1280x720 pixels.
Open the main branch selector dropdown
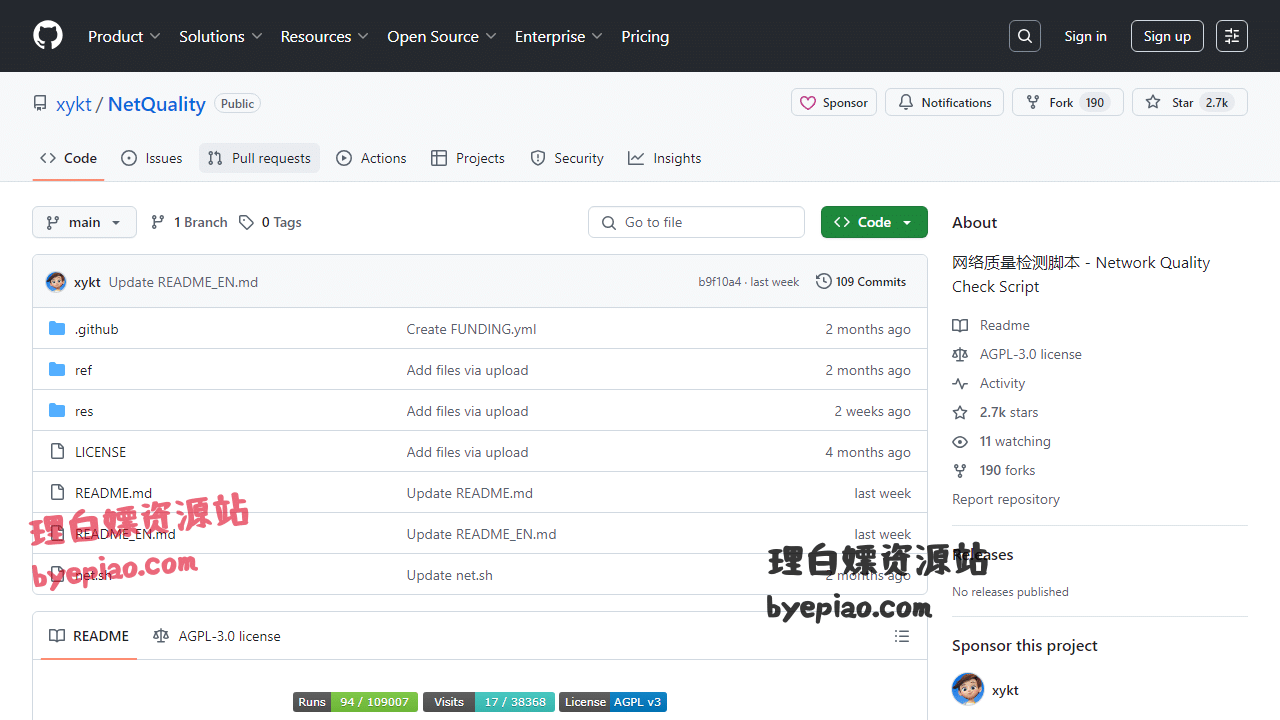(x=84, y=222)
